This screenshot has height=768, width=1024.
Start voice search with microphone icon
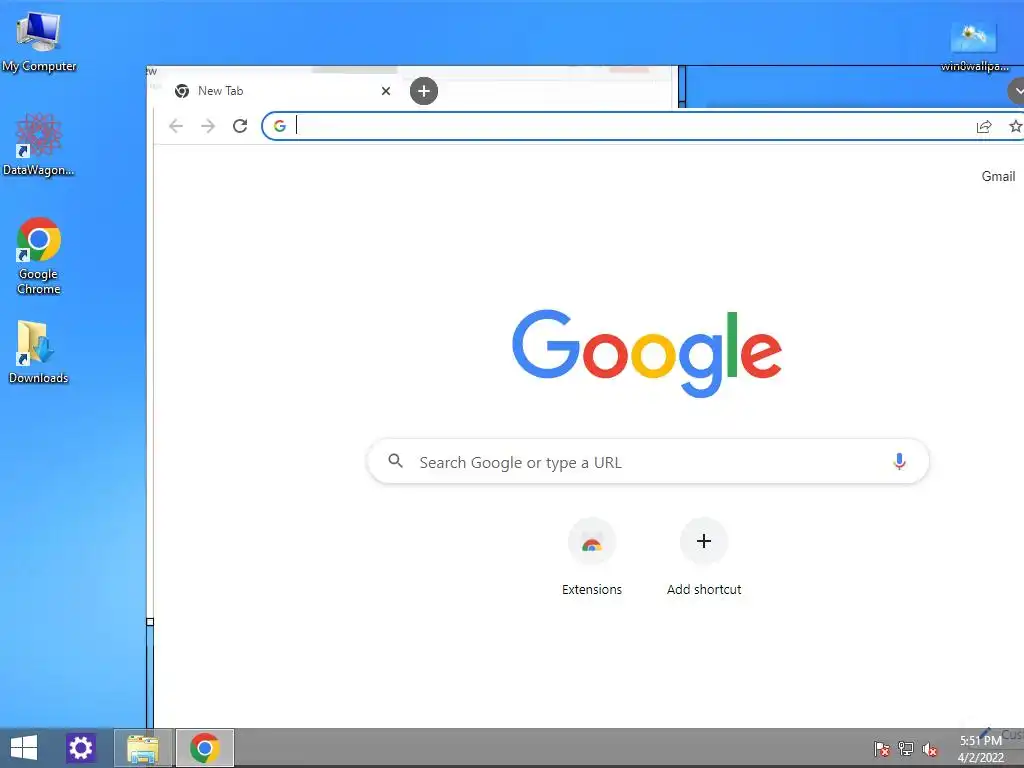(x=899, y=462)
